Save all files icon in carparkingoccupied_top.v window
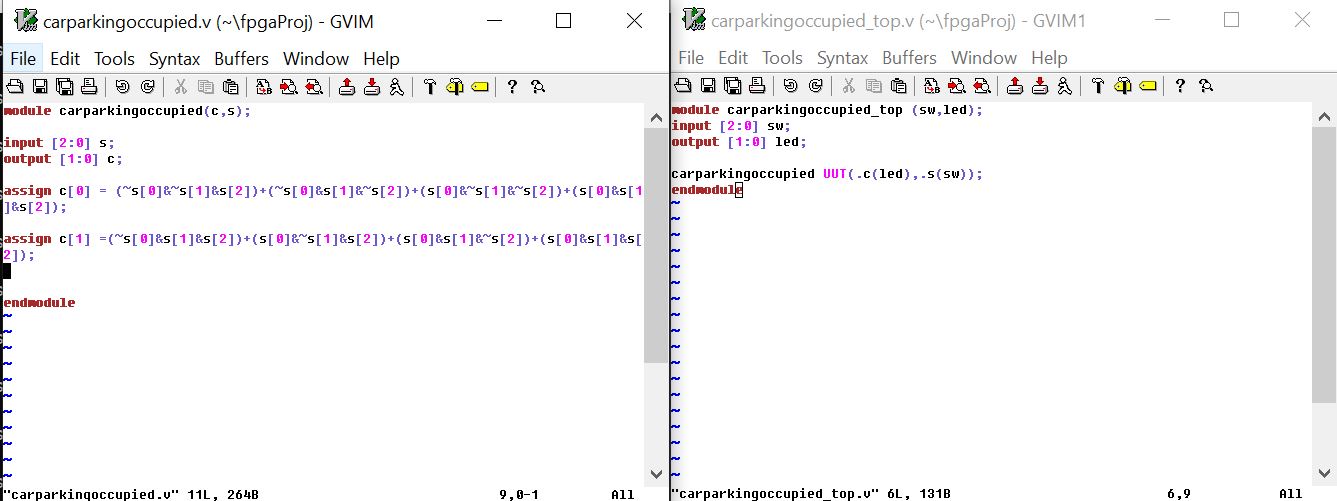 tap(732, 86)
